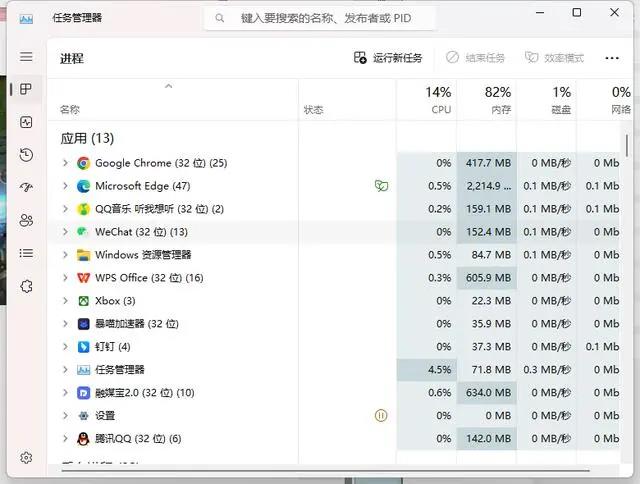This screenshot has width=640, height=484.
Task: Click 腾讯QQ memory 142.0 MB
Action: click(x=489, y=439)
